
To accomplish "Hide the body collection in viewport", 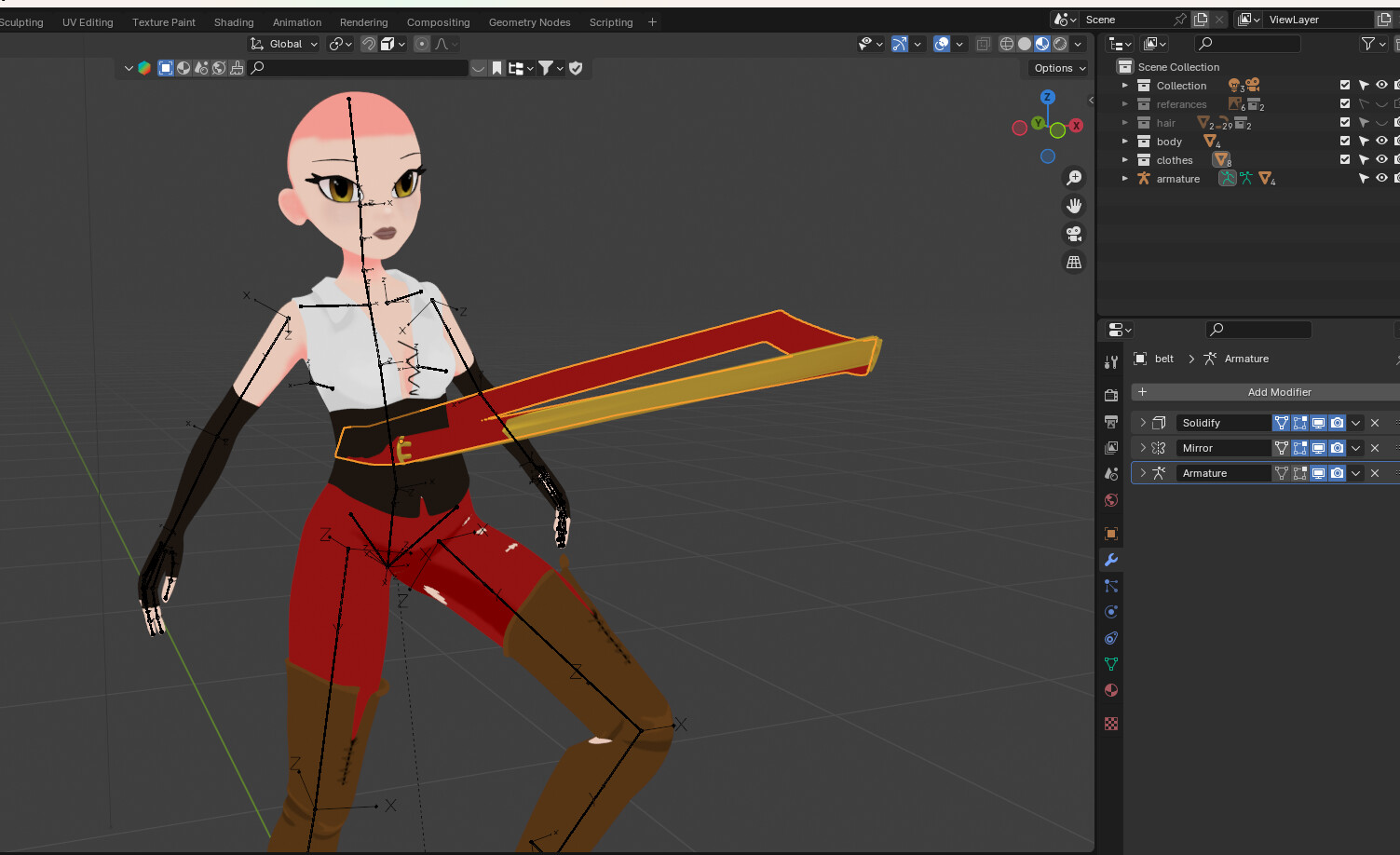I will (1381, 141).
